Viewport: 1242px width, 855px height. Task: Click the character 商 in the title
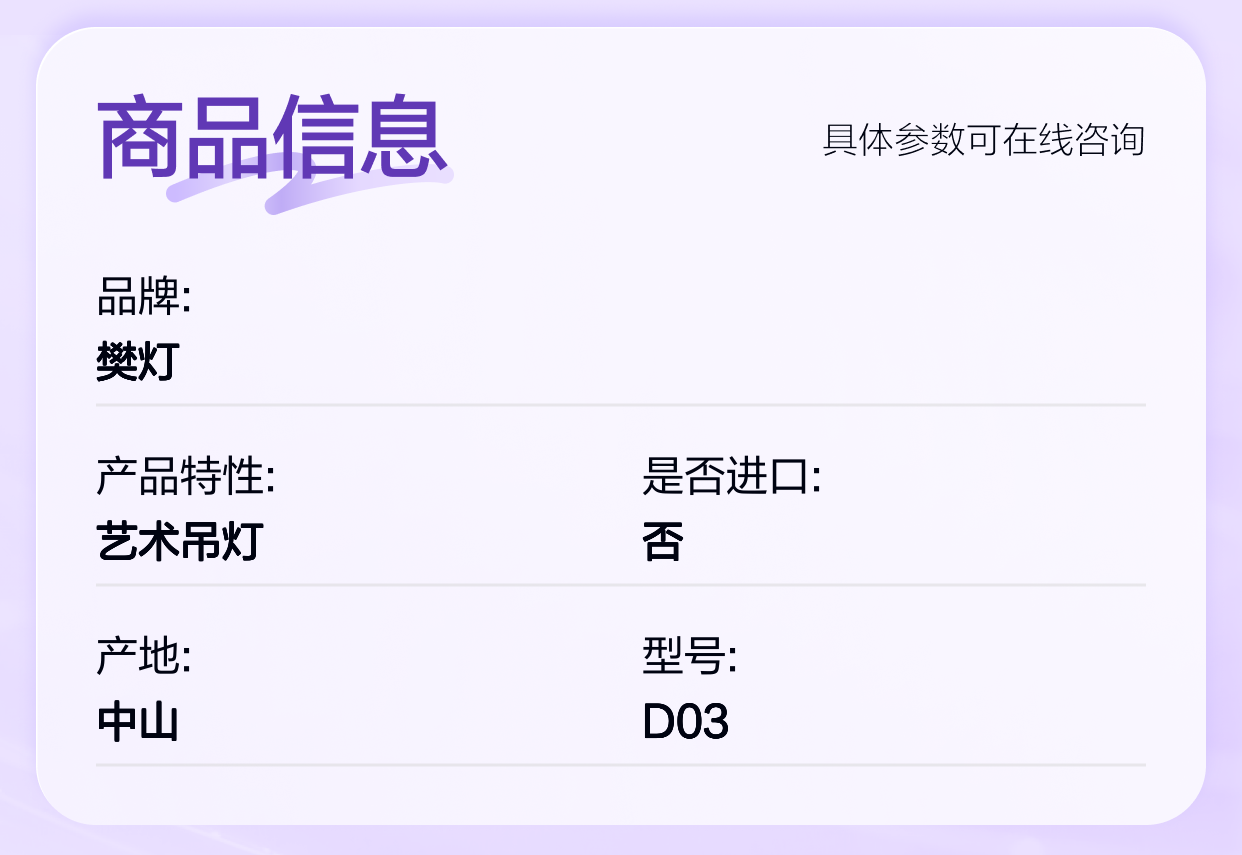point(139,138)
